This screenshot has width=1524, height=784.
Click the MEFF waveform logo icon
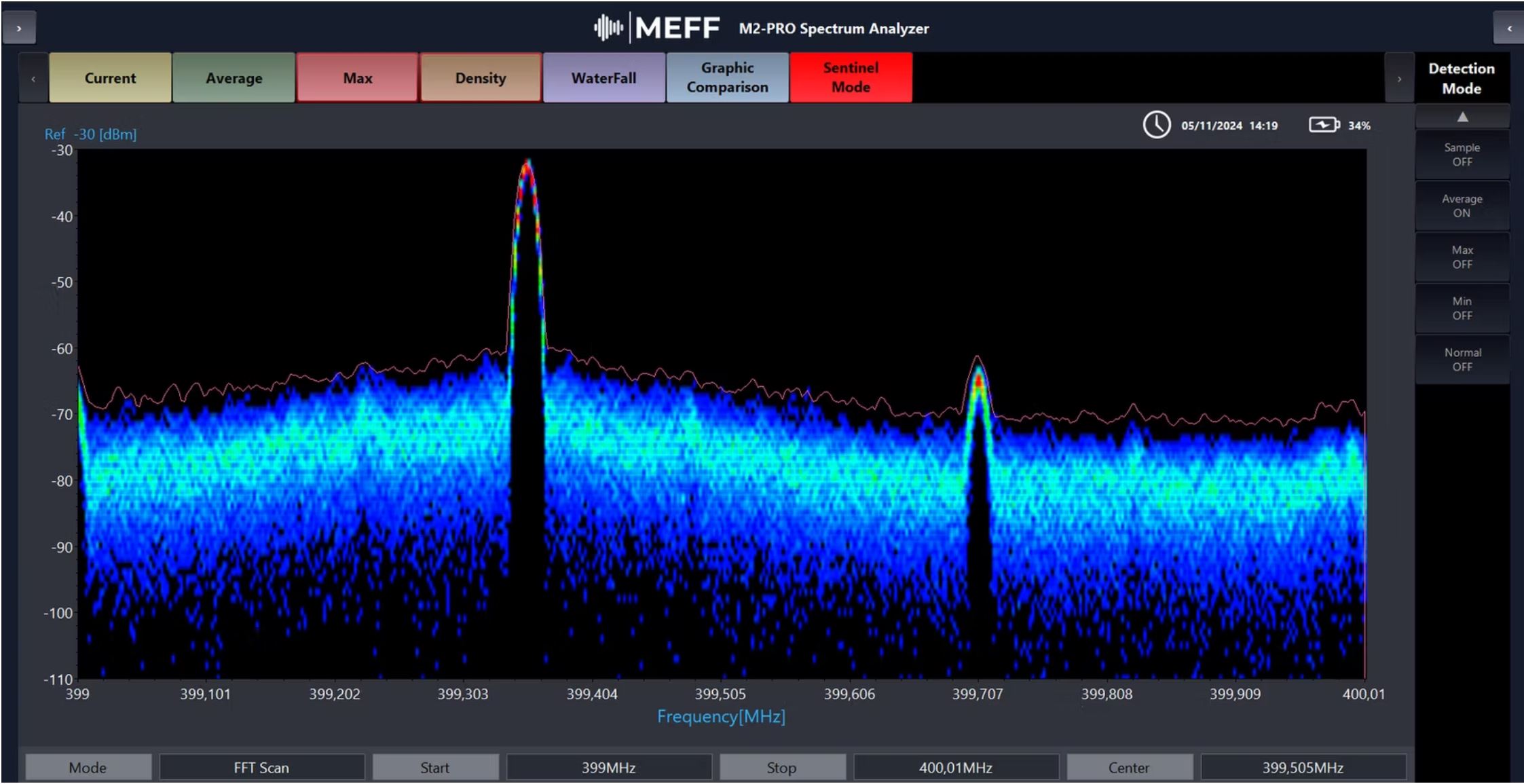608,29
